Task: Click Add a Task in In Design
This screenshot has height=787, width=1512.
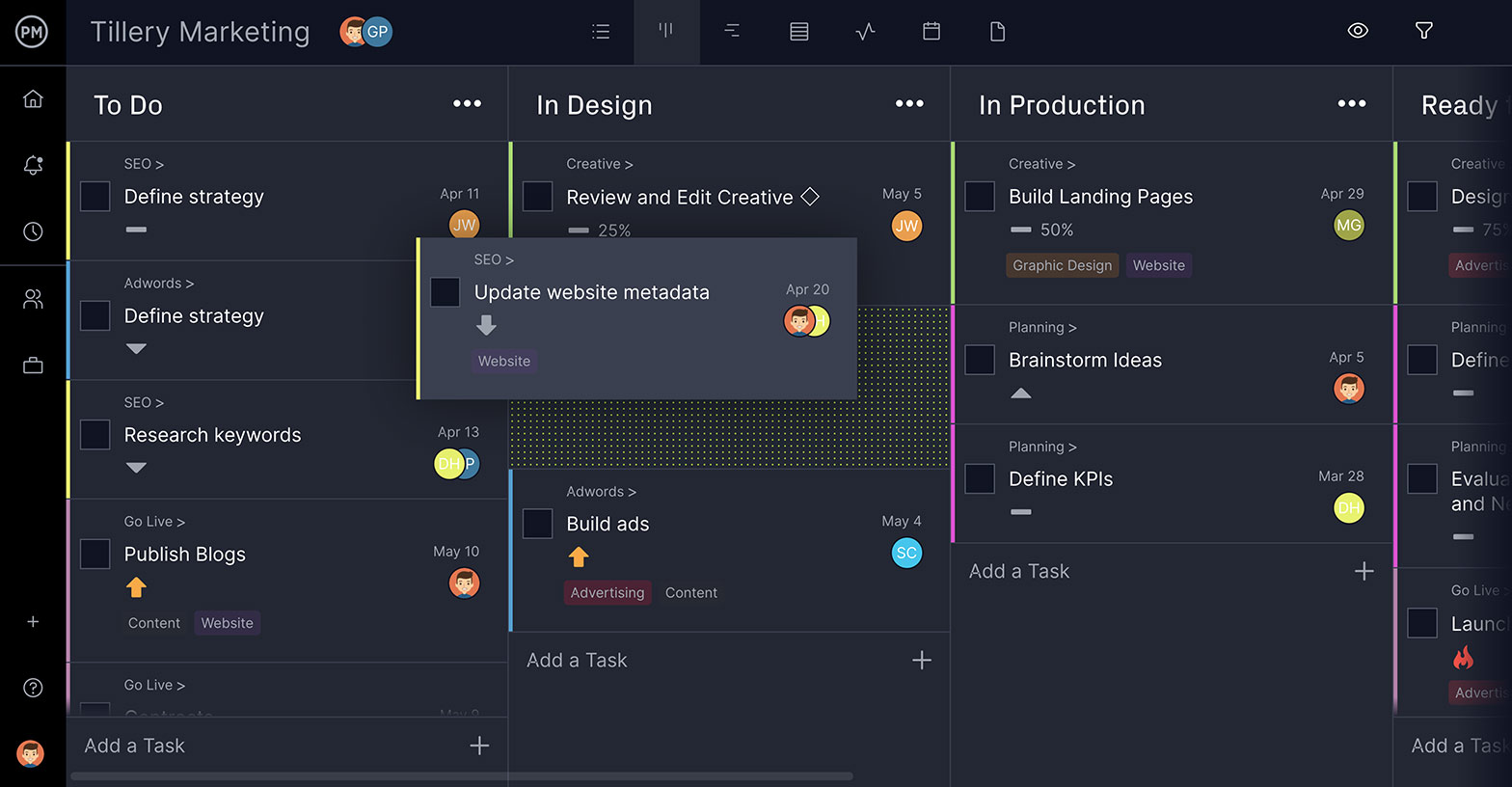Action: [577, 661]
